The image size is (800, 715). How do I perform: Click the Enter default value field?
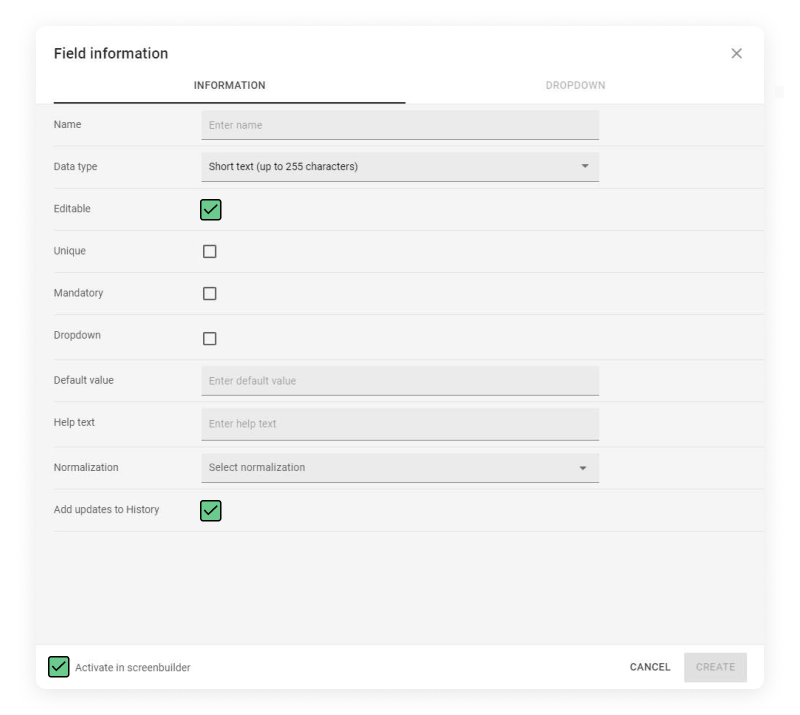pyautogui.click(x=400, y=381)
